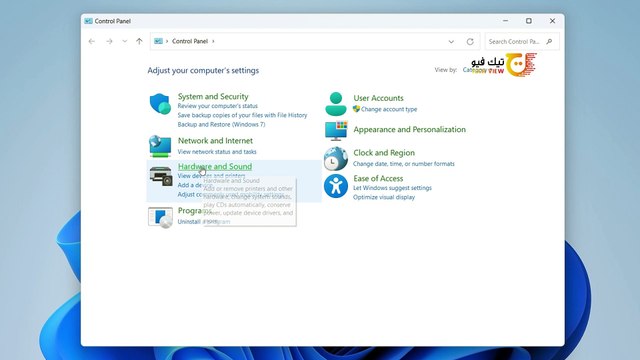Open Review your computer's status
Screen dimensions: 640x360
[218, 106]
